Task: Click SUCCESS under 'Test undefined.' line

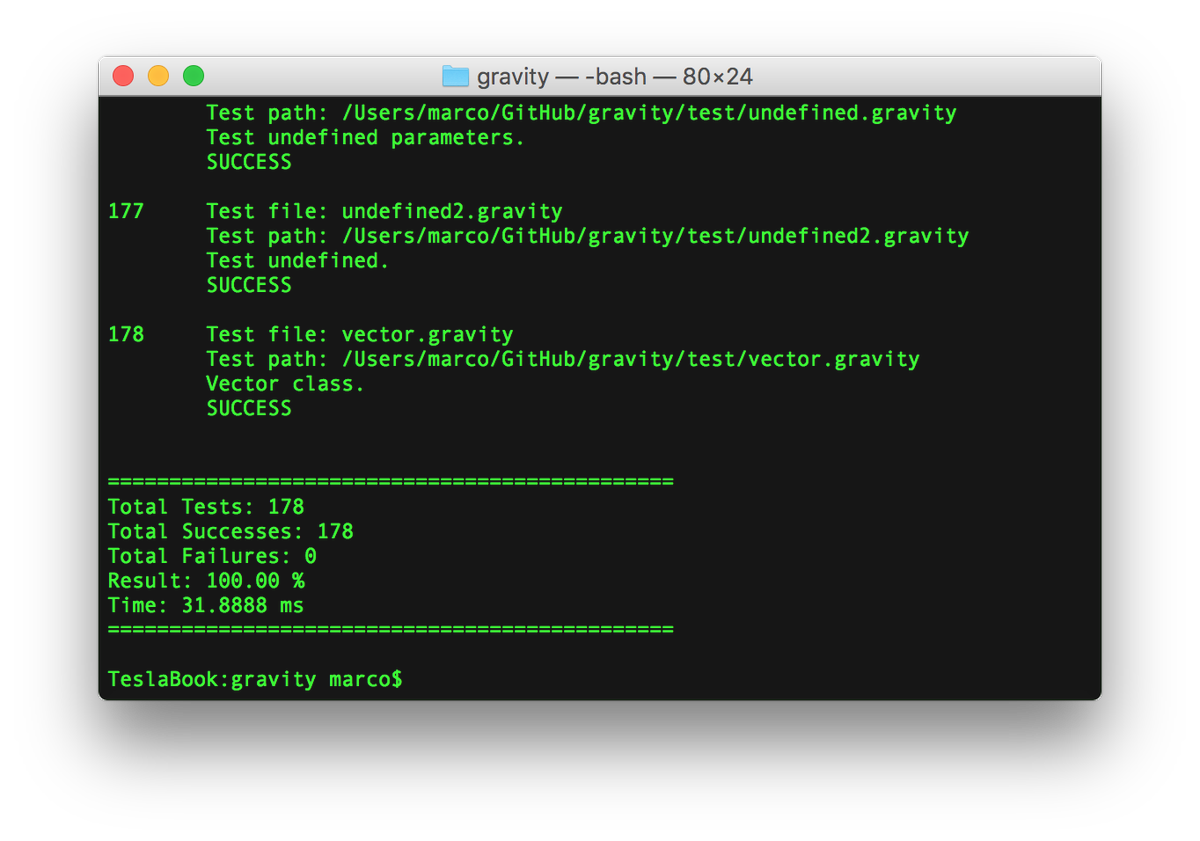Action: coord(249,285)
